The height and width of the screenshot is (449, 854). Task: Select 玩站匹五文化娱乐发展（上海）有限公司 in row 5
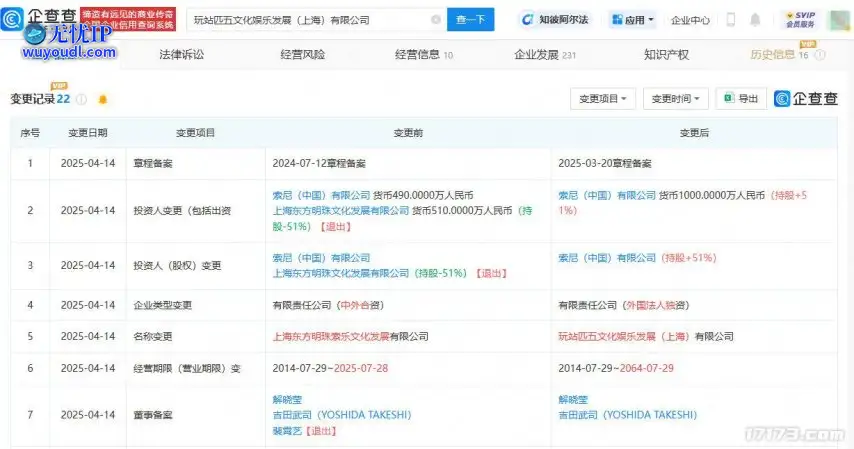646,336
